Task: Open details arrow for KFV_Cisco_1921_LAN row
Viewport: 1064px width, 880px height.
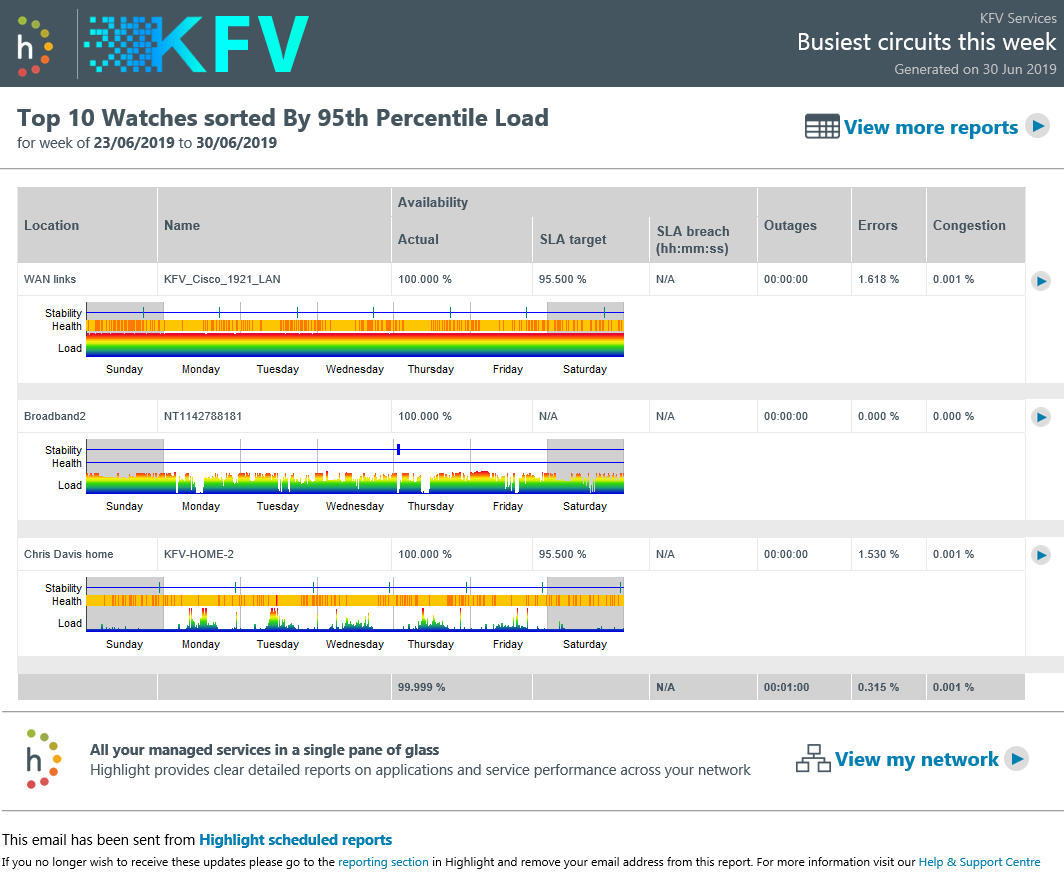Action: (x=1040, y=281)
